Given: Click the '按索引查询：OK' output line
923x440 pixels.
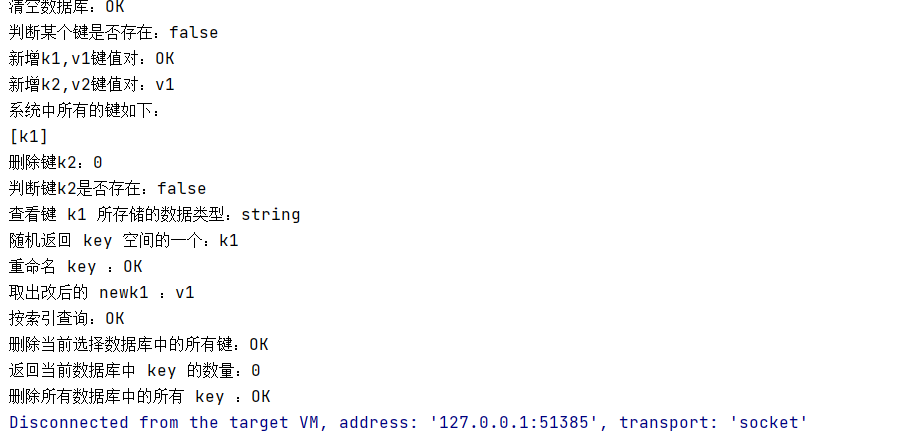Looking at the screenshot, I should pos(67,318).
